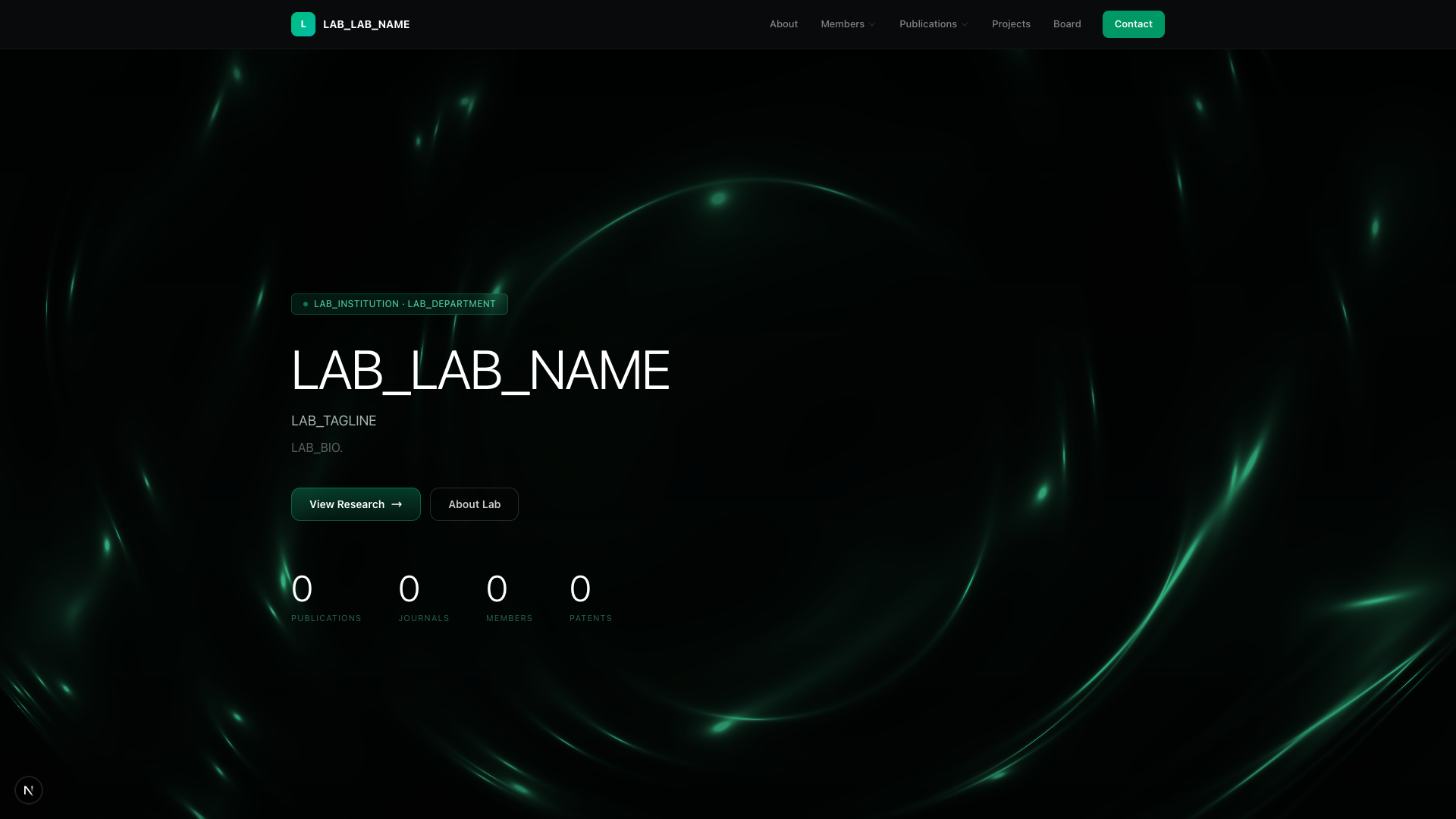This screenshot has height=819, width=1456.
Task: Click the LAB_LAB_NAME header brand link
Action: tap(366, 24)
